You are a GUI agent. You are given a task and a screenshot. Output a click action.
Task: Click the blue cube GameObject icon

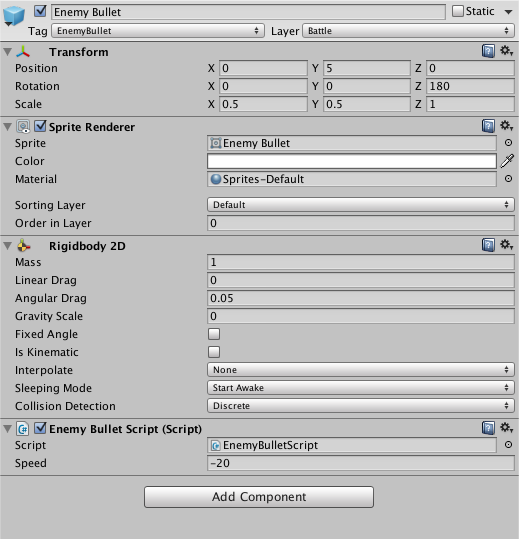pyautogui.click(x=14, y=16)
